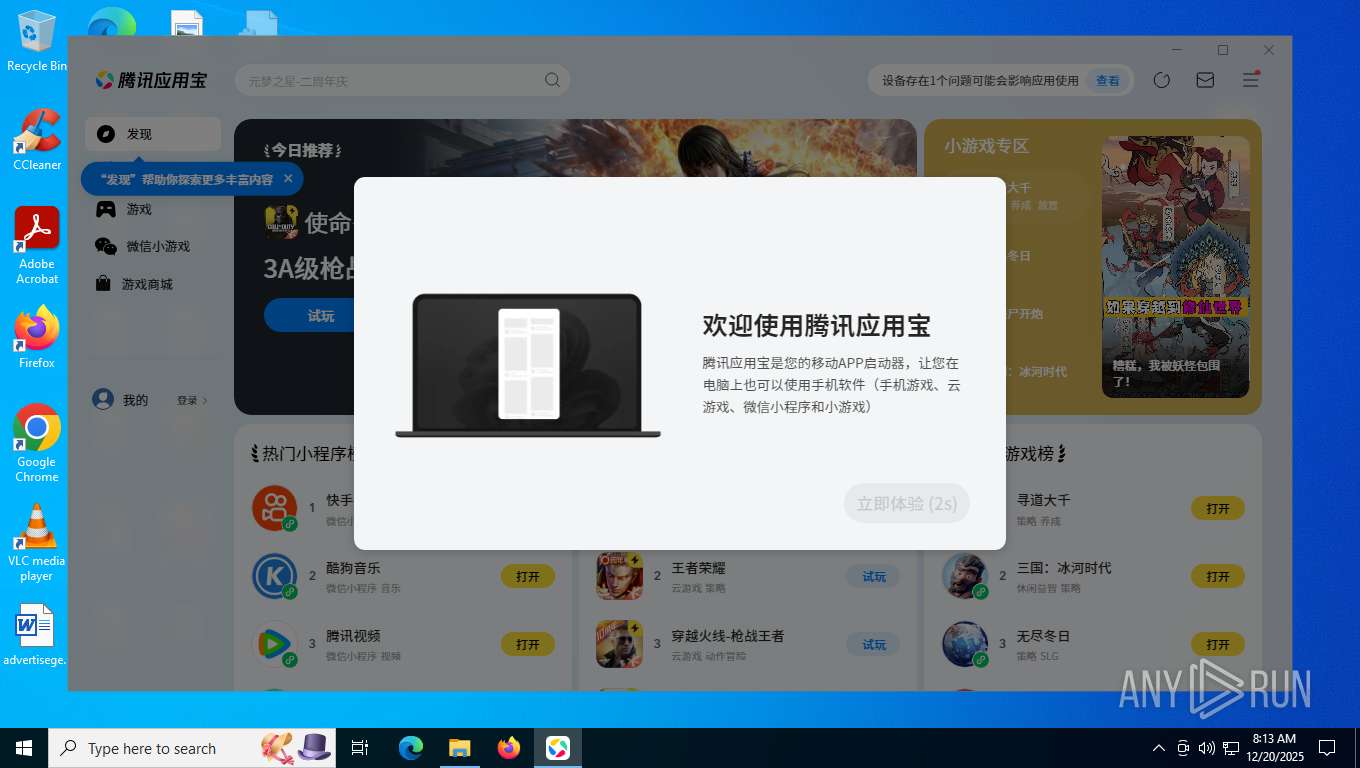This screenshot has height=768, width=1360.
Task: Click the 无尽冬日 title text
Action: [1044, 636]
